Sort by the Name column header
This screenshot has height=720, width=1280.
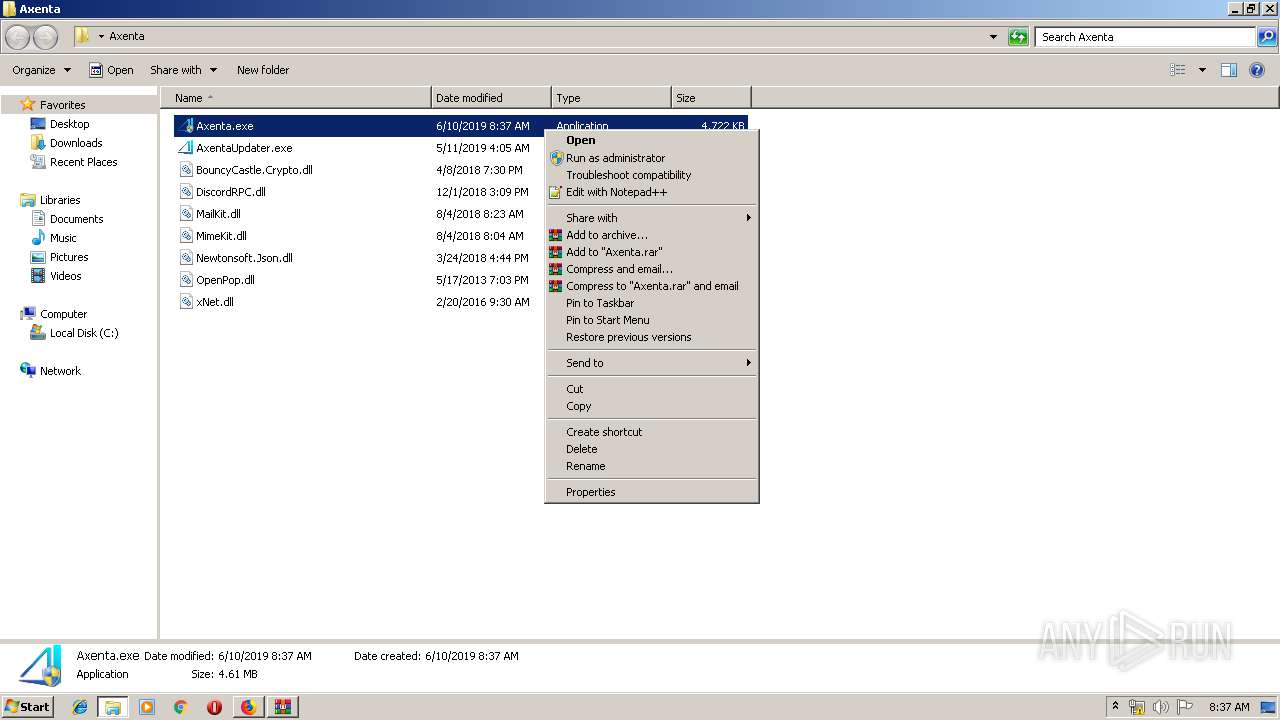pos(296,98)
